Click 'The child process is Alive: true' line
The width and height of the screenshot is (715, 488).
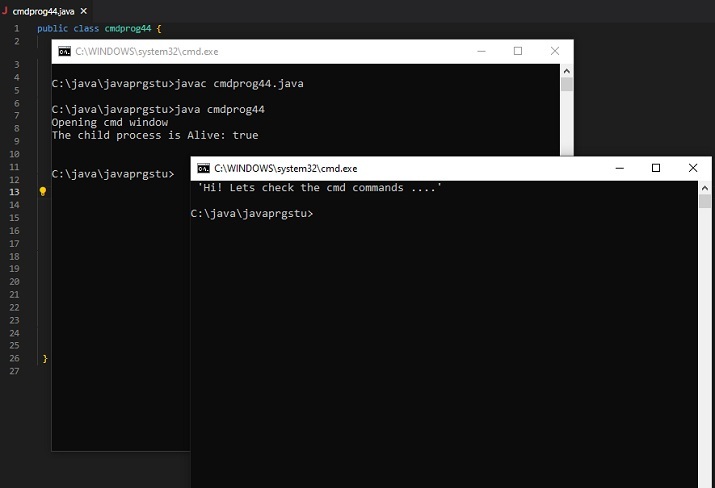point(155,135)
